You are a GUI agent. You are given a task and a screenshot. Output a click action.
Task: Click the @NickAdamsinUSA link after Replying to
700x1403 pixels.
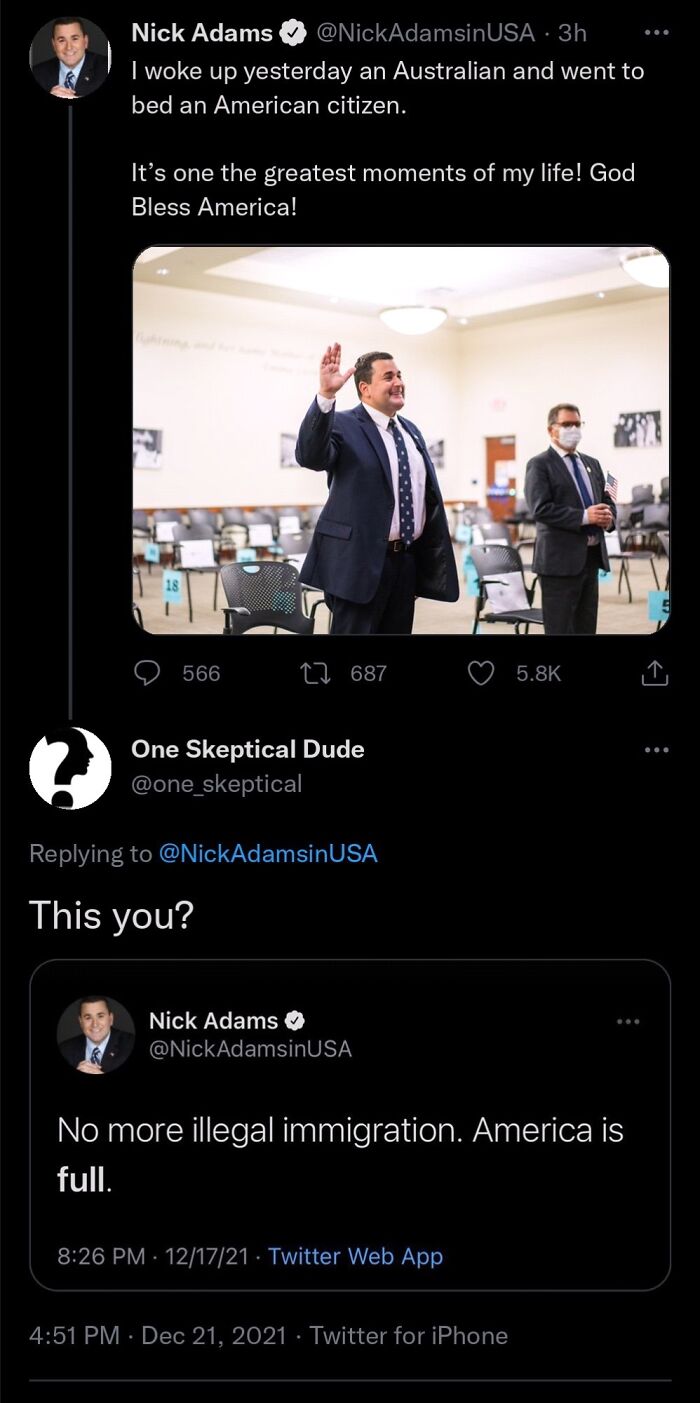point(268,853)
